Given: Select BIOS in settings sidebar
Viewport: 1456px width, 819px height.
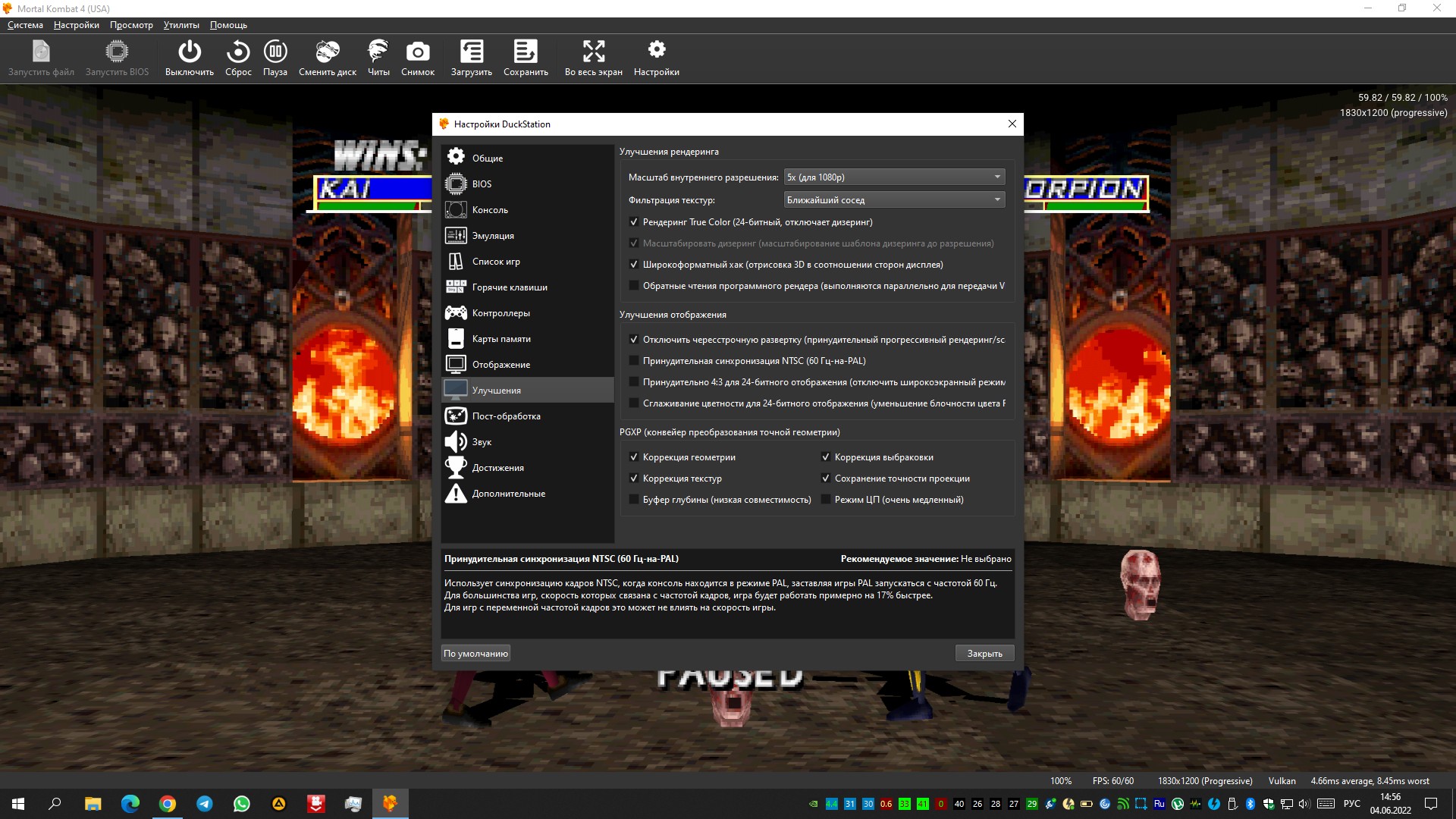Looking at the screenshot, I should pyautogui.click(x=528, y=184).
